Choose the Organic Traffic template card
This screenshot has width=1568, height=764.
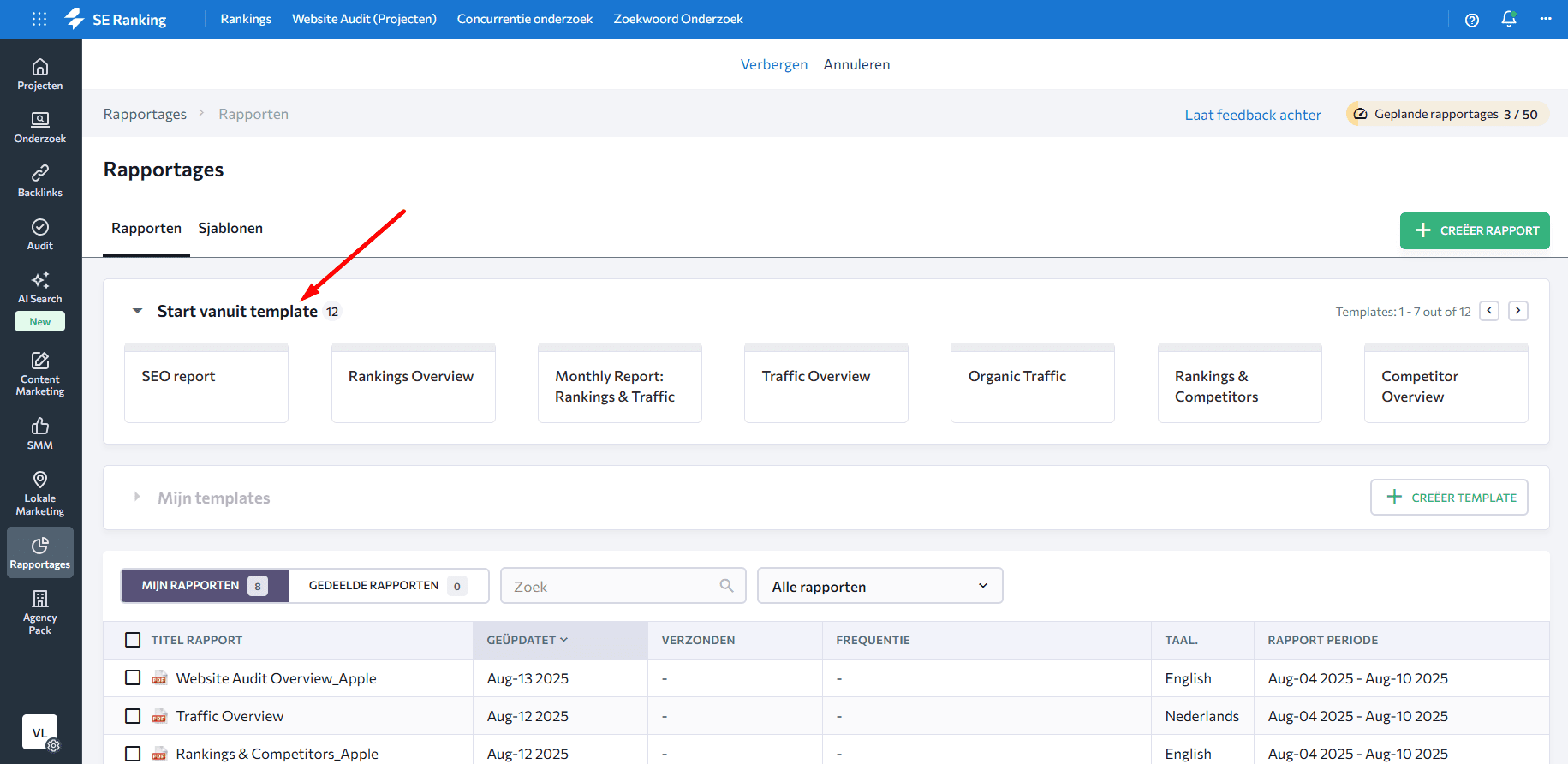click(1033, 383)
